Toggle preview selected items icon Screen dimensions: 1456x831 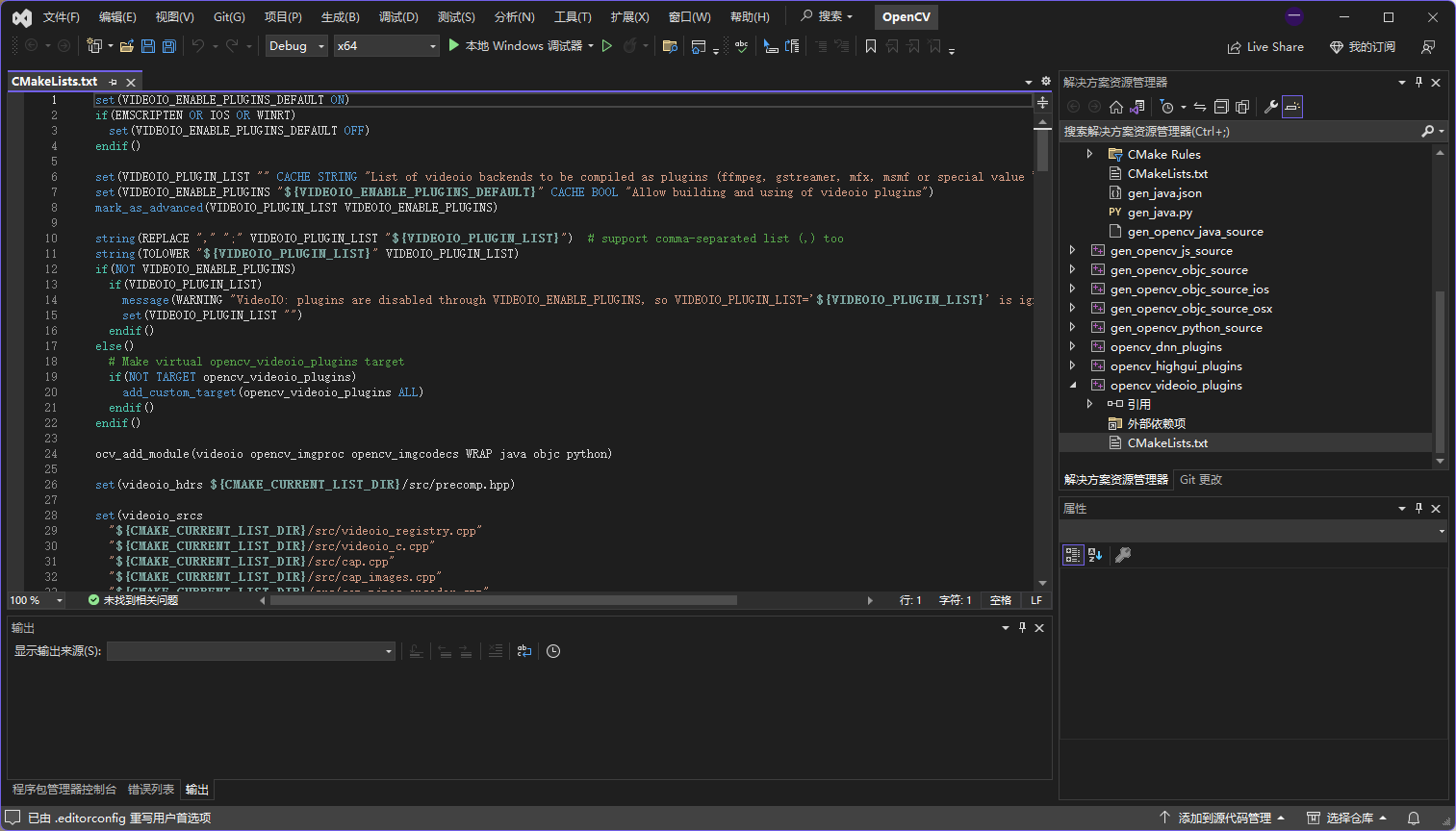coord(1292,107)
